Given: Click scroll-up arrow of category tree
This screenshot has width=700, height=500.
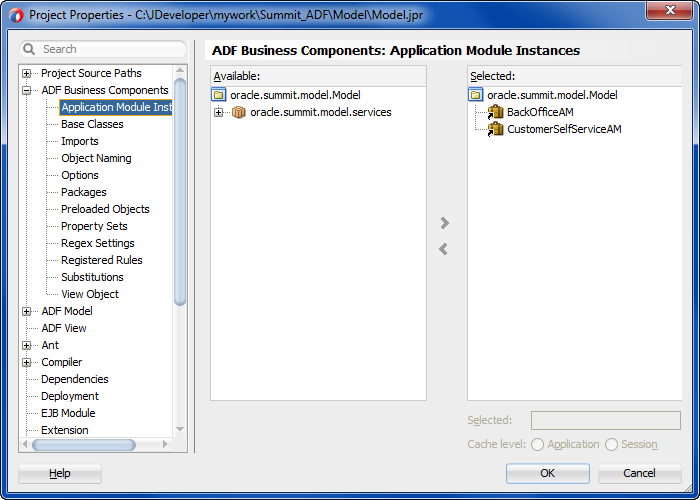Looking at the screenshot, I should (180, 71).
